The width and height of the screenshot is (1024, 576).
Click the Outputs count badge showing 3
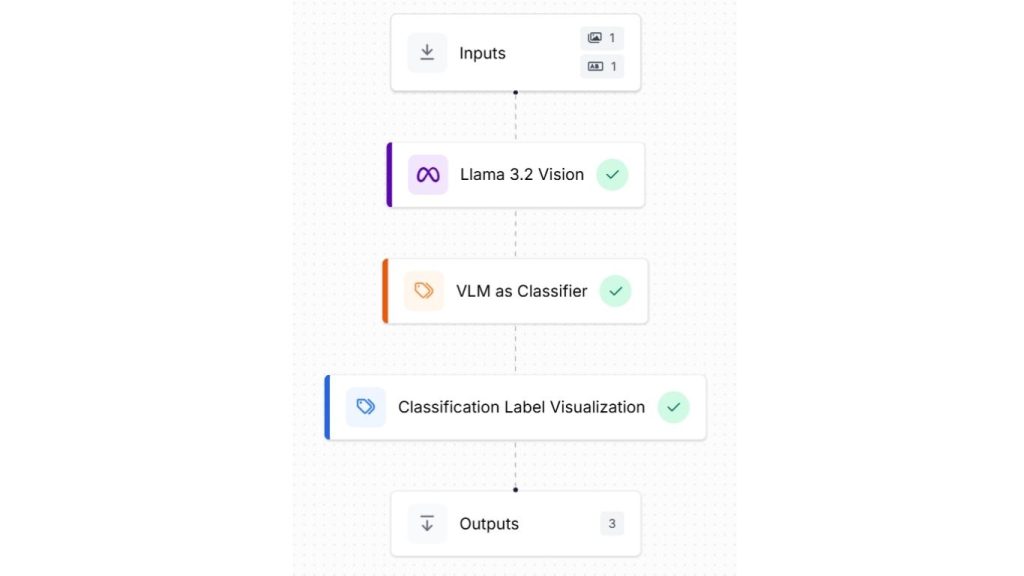(x=612, y=523)
